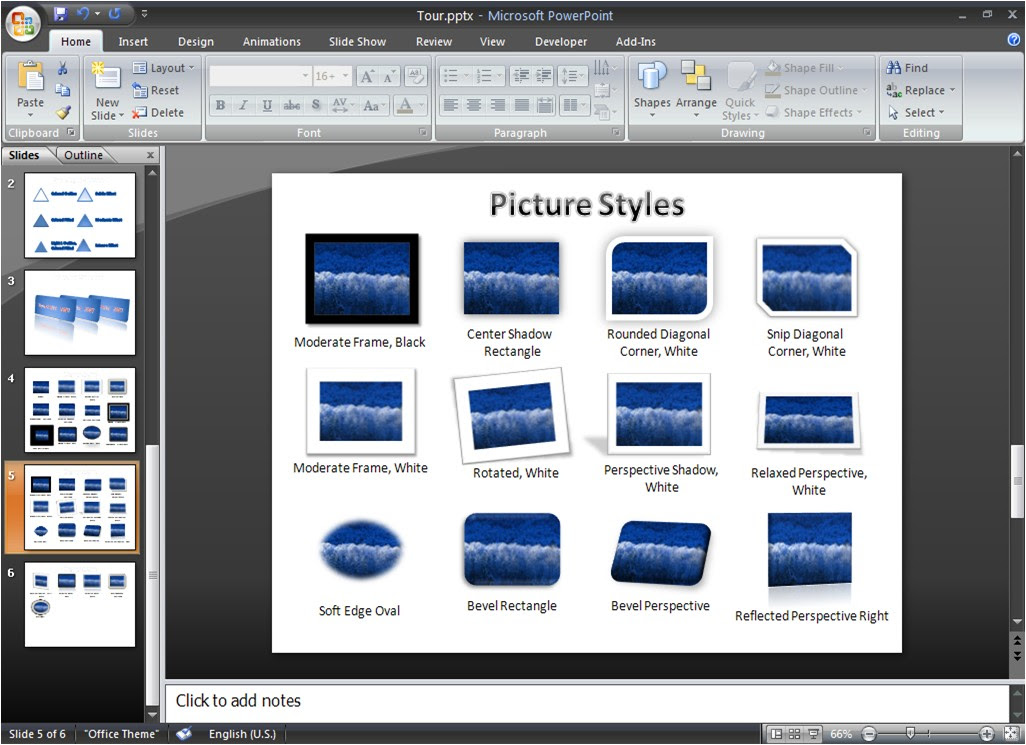Open the Font Size dropdown
This screenshot has width=1026, height=745.
click(344, 76)
